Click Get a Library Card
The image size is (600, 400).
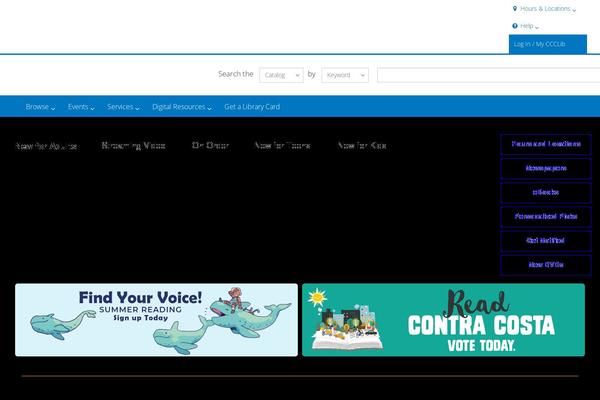pos(252,107)
